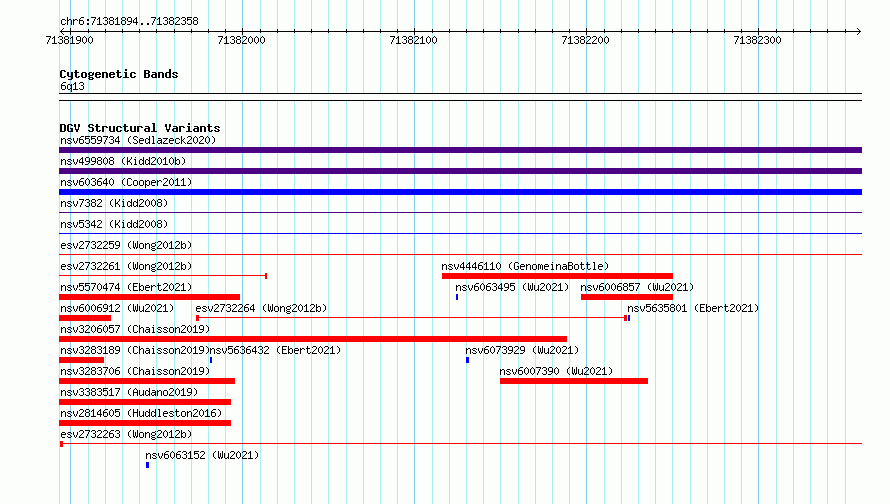Click the short red bar under nsv6006912

coord(85,318)
